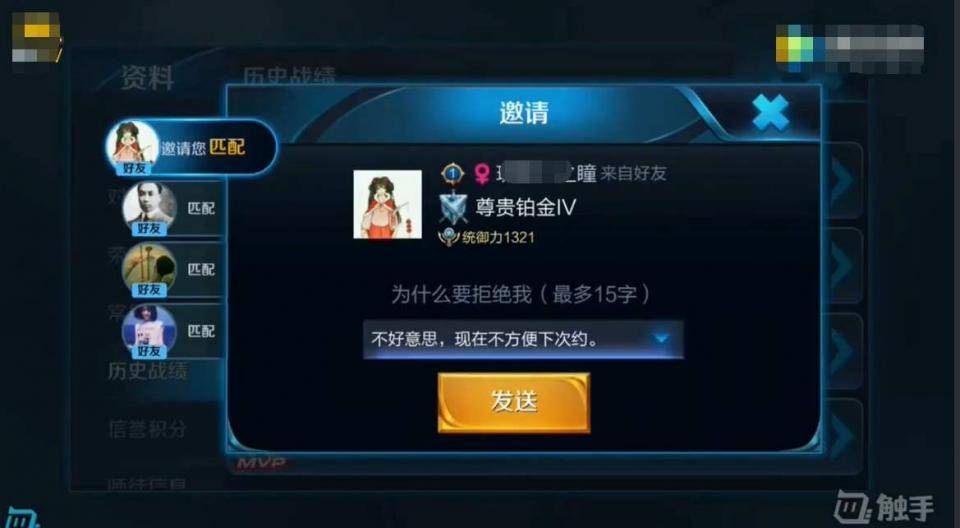The height and width of the screenshot is (528, 960).
Task: Open the top 邀请您匹配 invitation entry
Action: click(x=191, y=148)
